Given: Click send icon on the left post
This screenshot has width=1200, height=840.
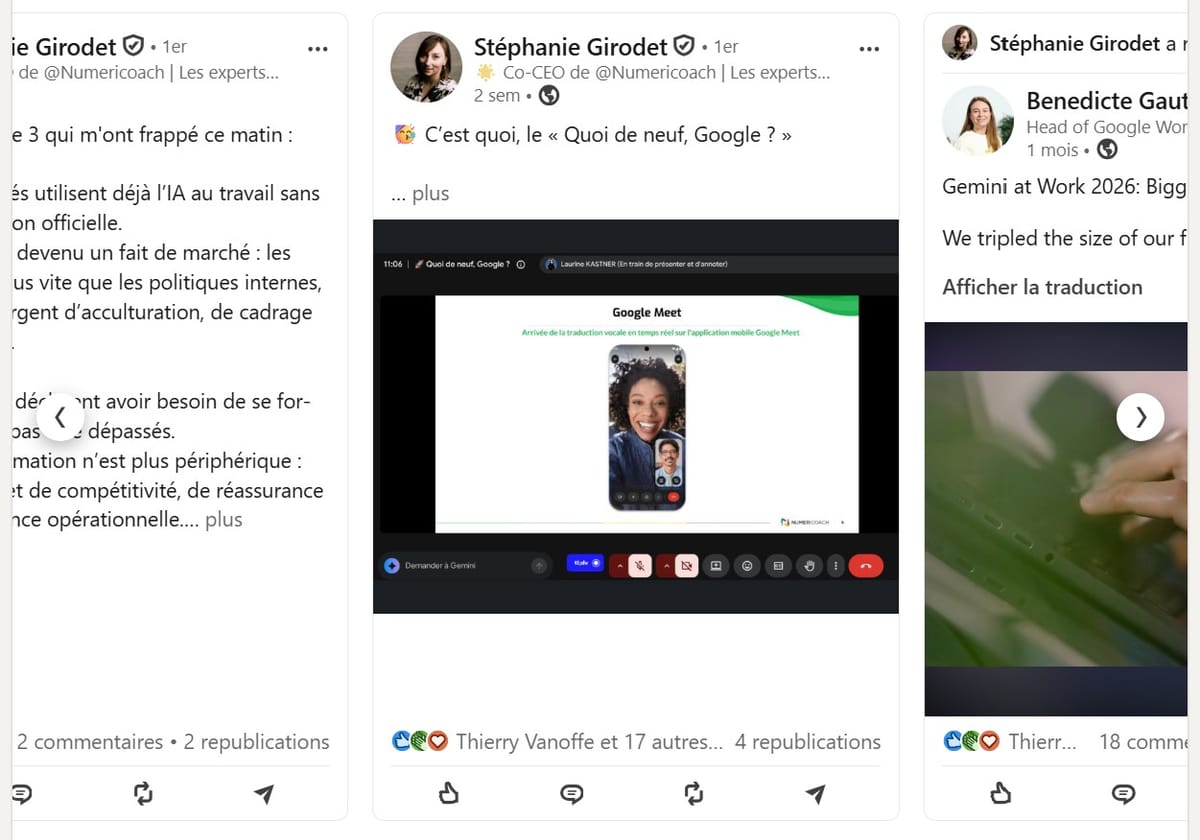Looking at the screenshot, I should point(264,794).
